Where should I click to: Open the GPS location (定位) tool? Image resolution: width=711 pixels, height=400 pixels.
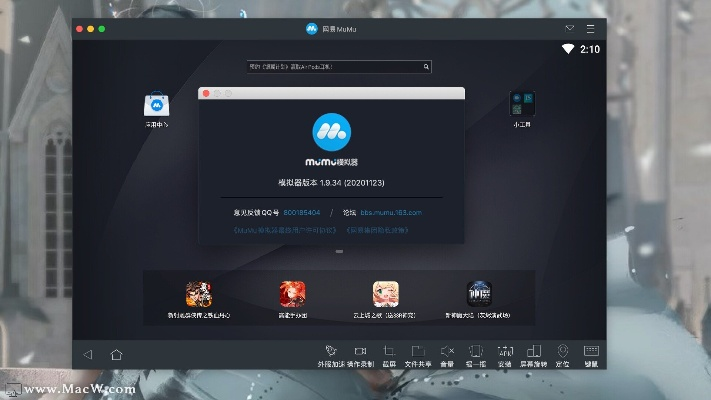pos(562,351)
